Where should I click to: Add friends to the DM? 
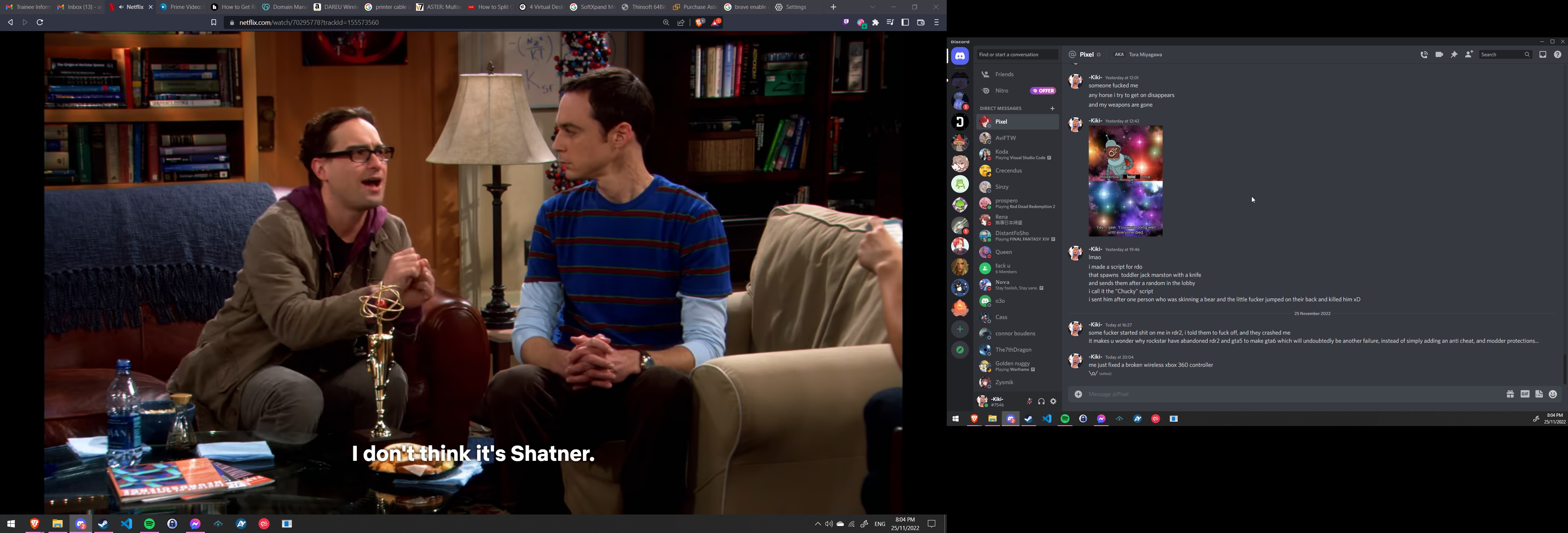[x=1469, y=55]
